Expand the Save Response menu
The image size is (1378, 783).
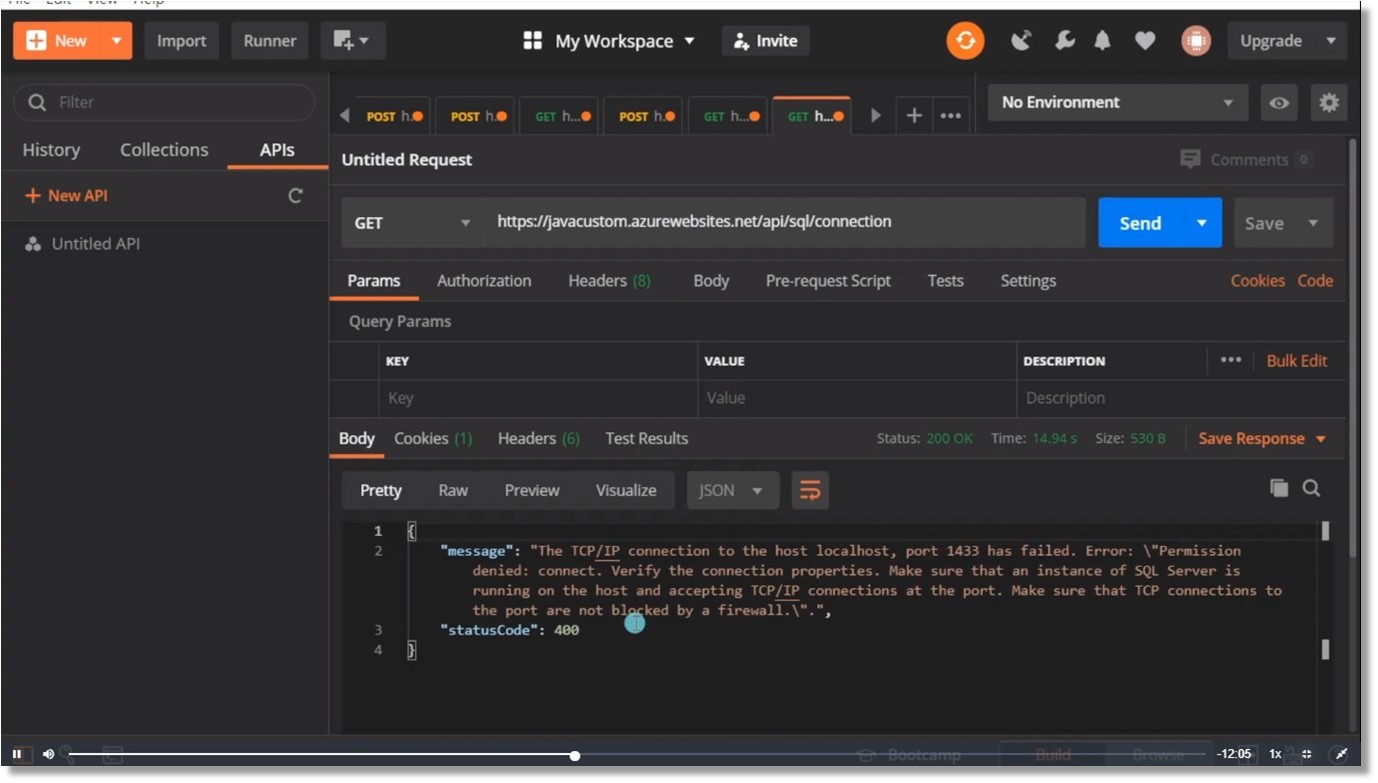coord(1262,438)
